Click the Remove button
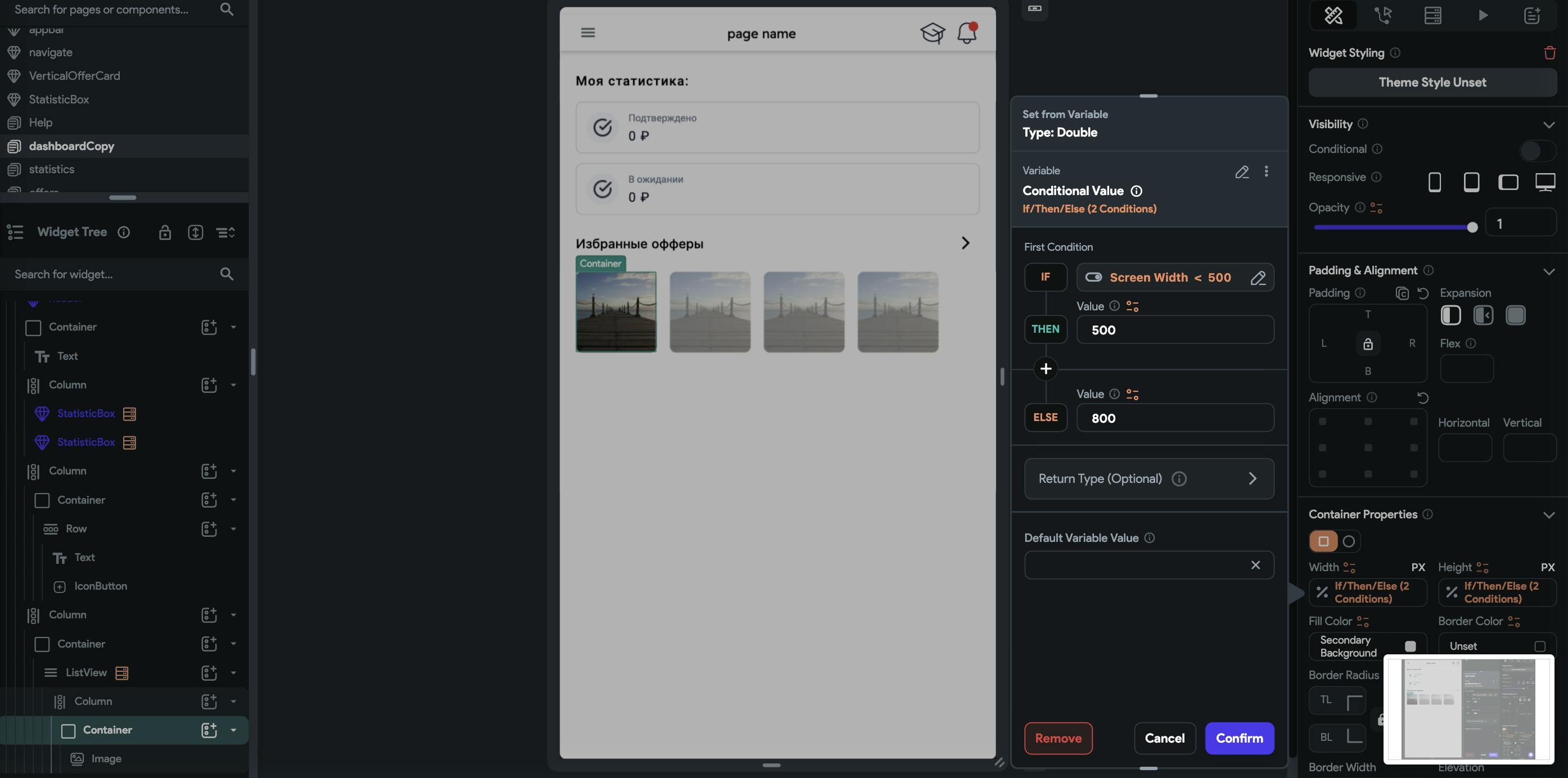 pos(1057,738)
